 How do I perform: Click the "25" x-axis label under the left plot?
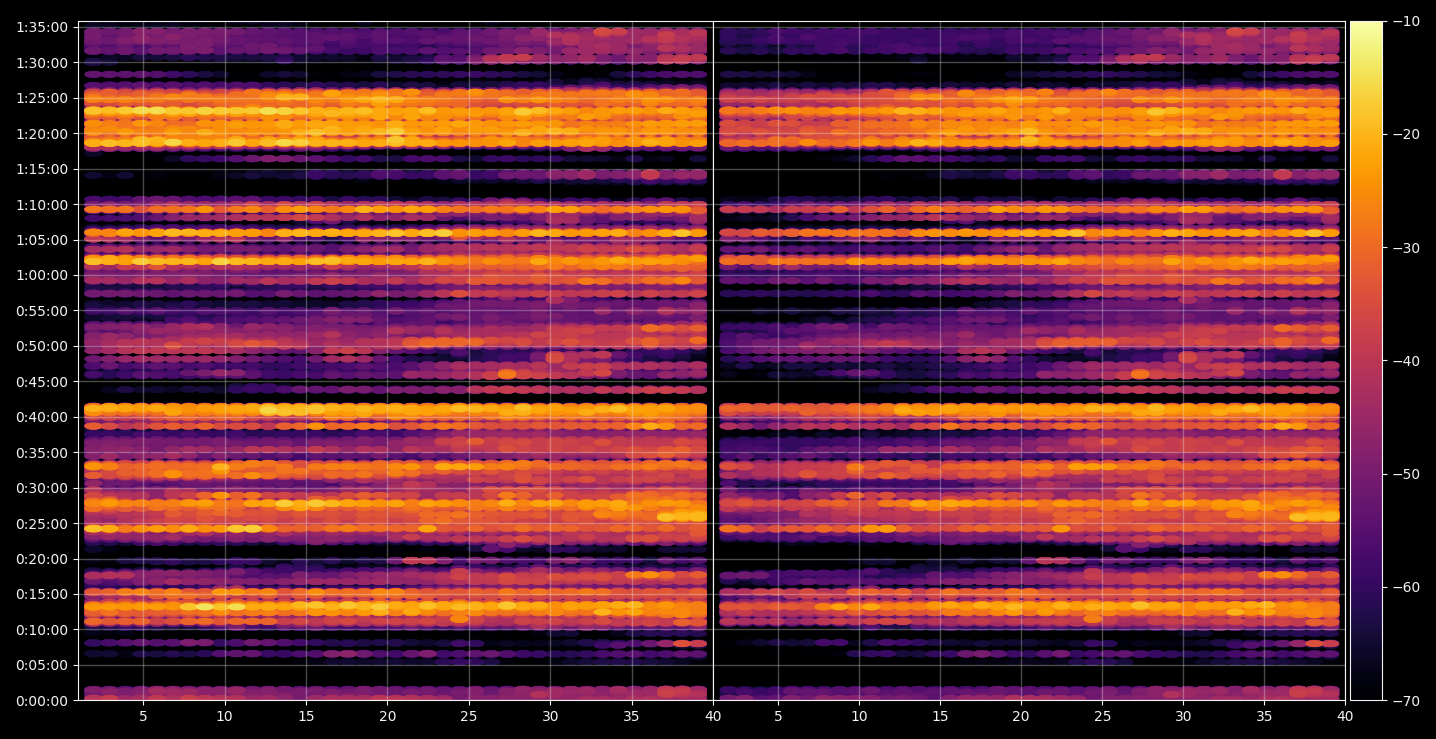pyautogui.click(x=469, y=717)
